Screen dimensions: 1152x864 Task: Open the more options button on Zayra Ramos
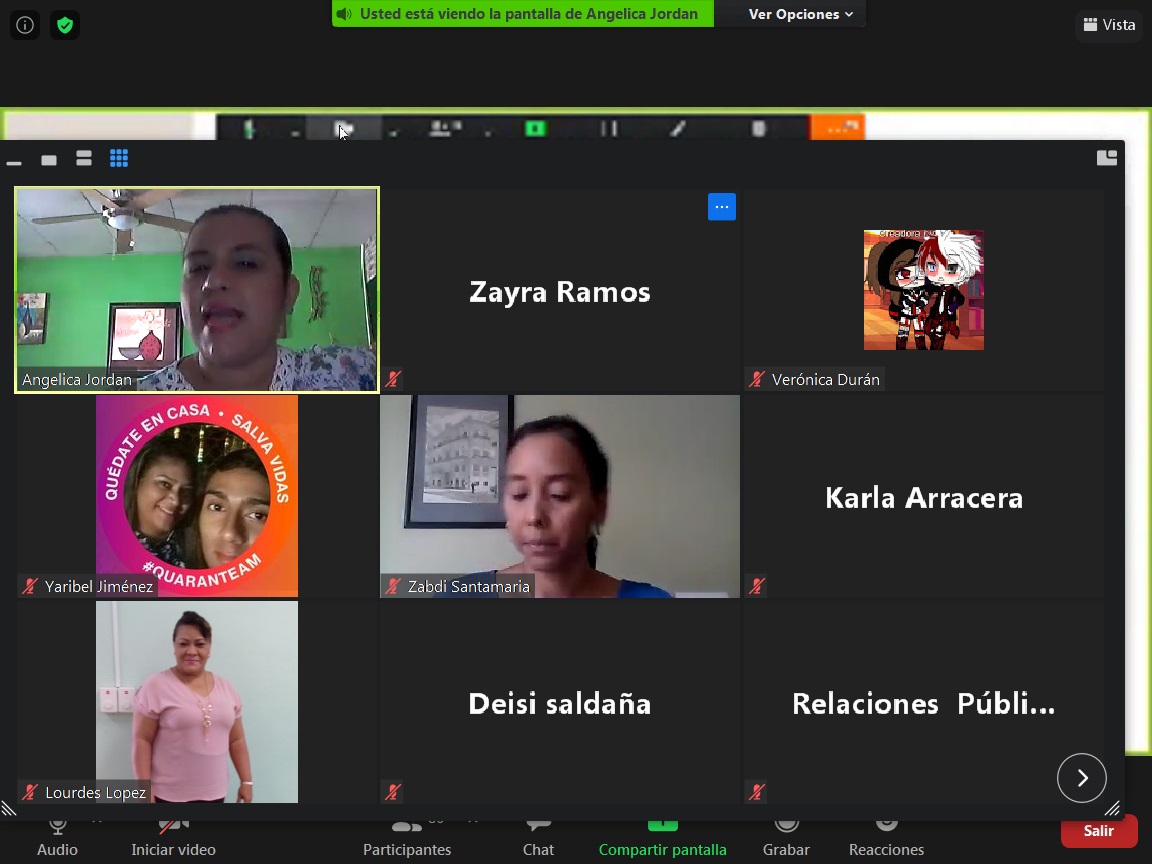coord(721,207)
